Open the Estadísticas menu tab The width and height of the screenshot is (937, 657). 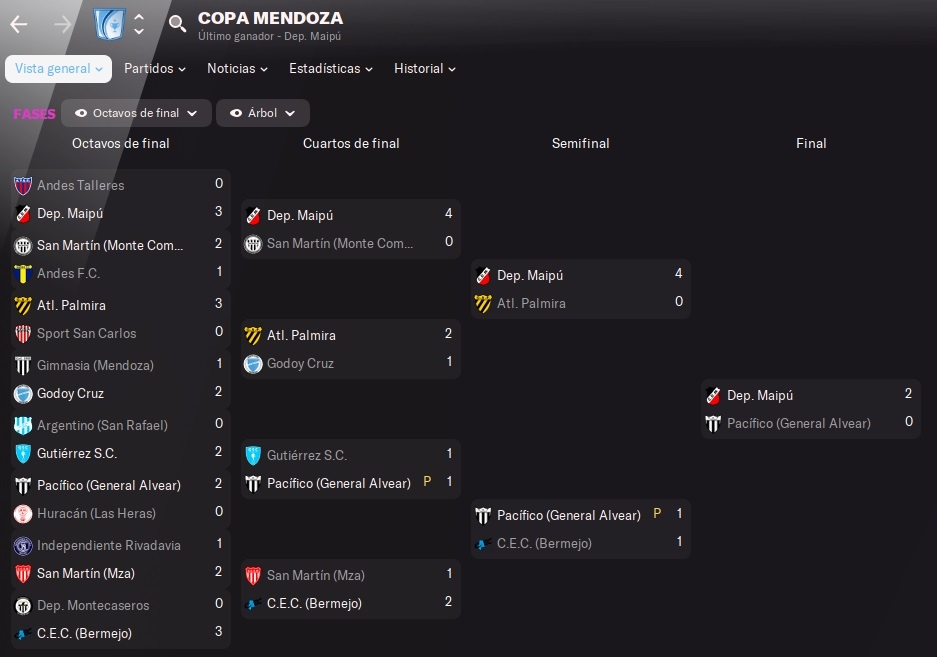click(331, 69)
